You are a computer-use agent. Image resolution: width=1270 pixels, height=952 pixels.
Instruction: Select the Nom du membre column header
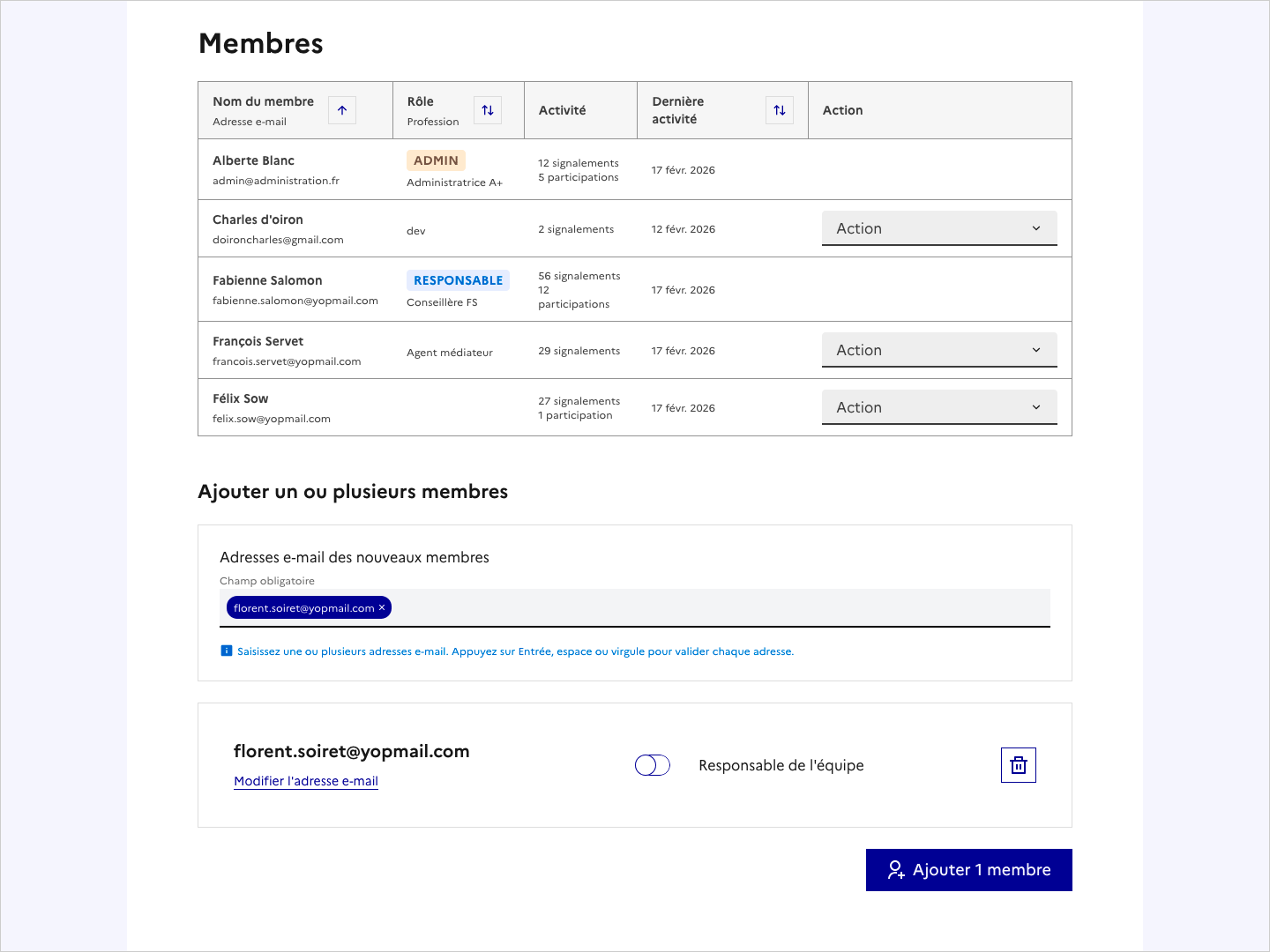(x=262, y=101)
